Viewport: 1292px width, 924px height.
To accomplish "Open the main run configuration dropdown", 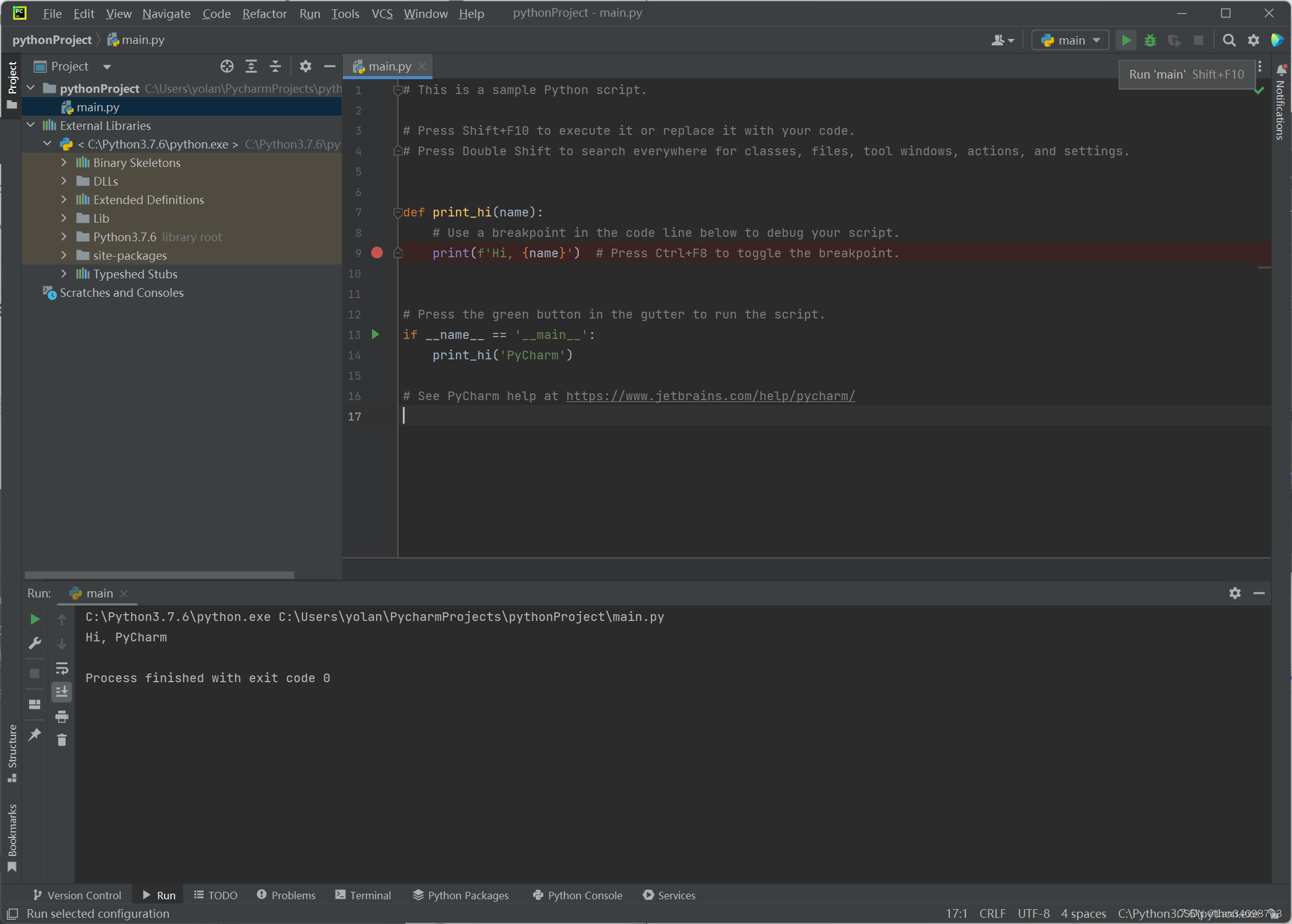I will point(1070,40).
